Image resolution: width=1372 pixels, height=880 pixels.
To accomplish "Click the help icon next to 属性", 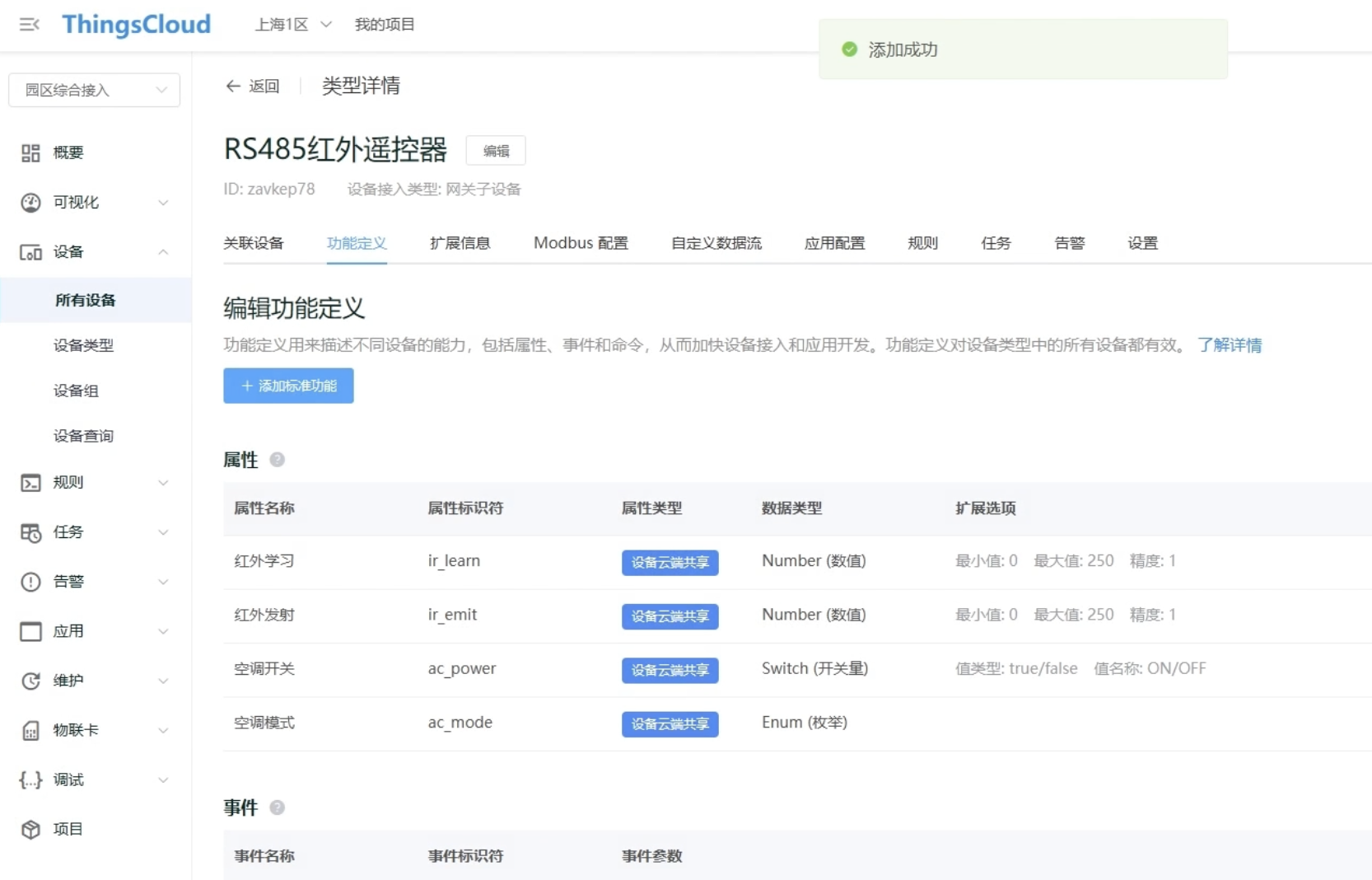I will click(x=278, y=460).
